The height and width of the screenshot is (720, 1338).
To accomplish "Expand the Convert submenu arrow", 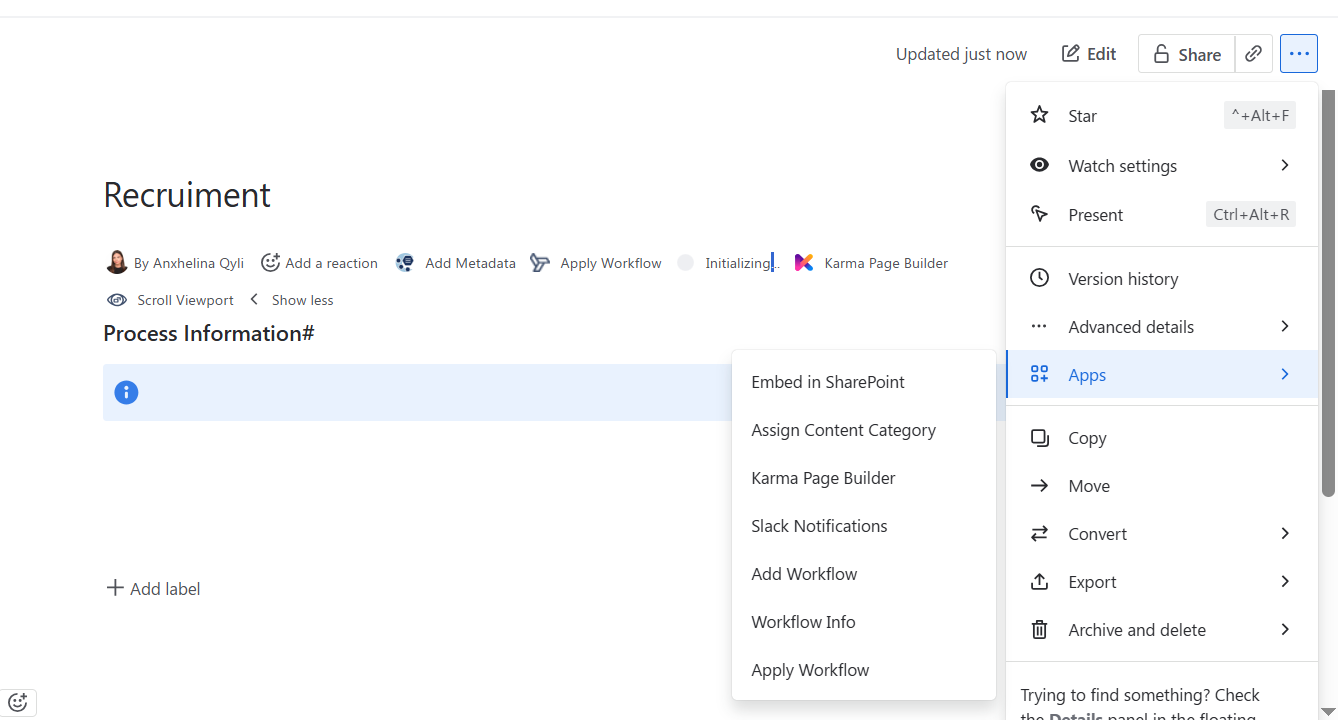I will pyautogui.click(x=1285, y=534).
